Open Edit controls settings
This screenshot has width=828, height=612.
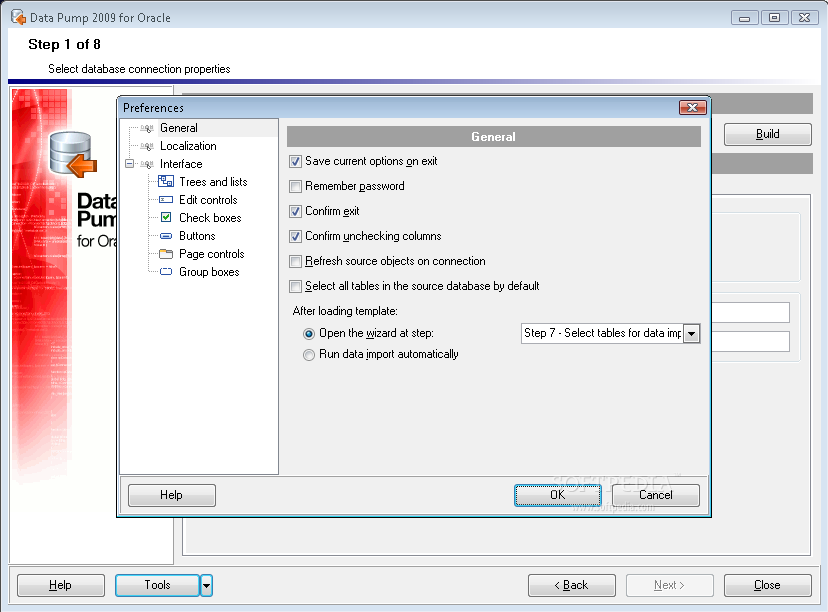208,200
